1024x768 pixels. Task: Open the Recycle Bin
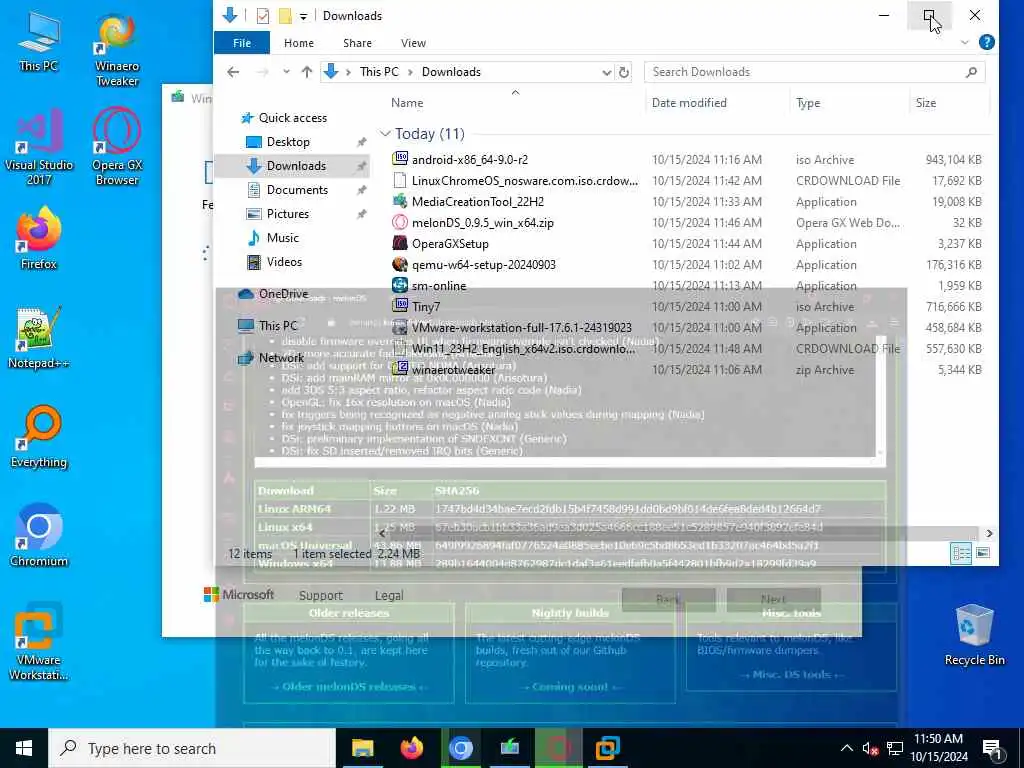974,635
